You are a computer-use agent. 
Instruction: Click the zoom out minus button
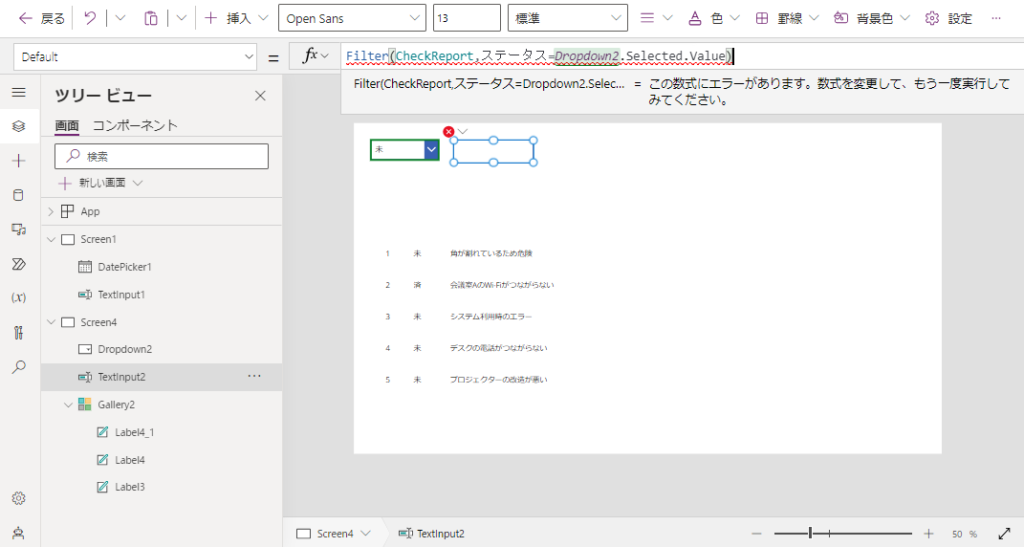click(756, 533)
